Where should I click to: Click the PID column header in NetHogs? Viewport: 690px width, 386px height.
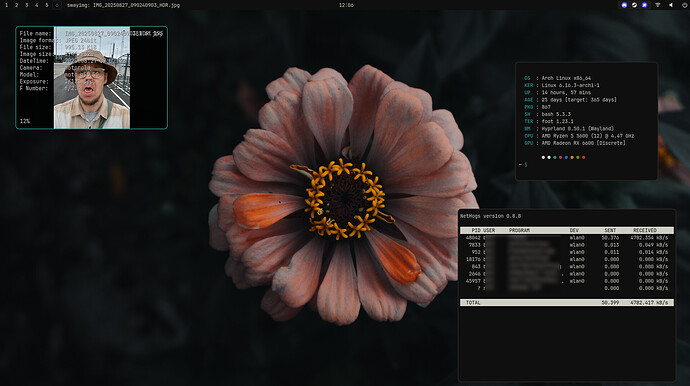coord(476,230)
